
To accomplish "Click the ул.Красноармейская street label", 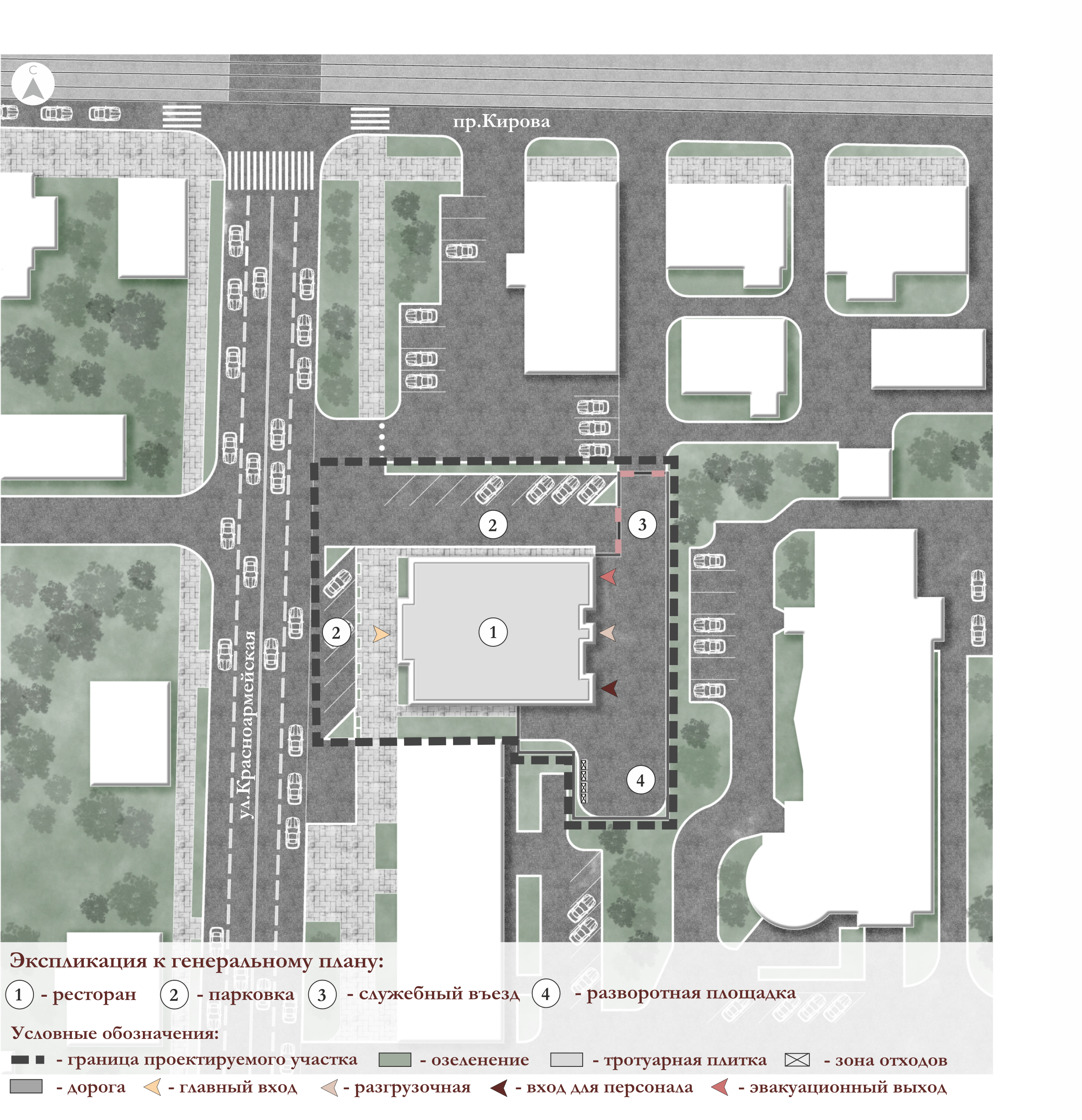I will pyautogui.click(x=246, y=725).
